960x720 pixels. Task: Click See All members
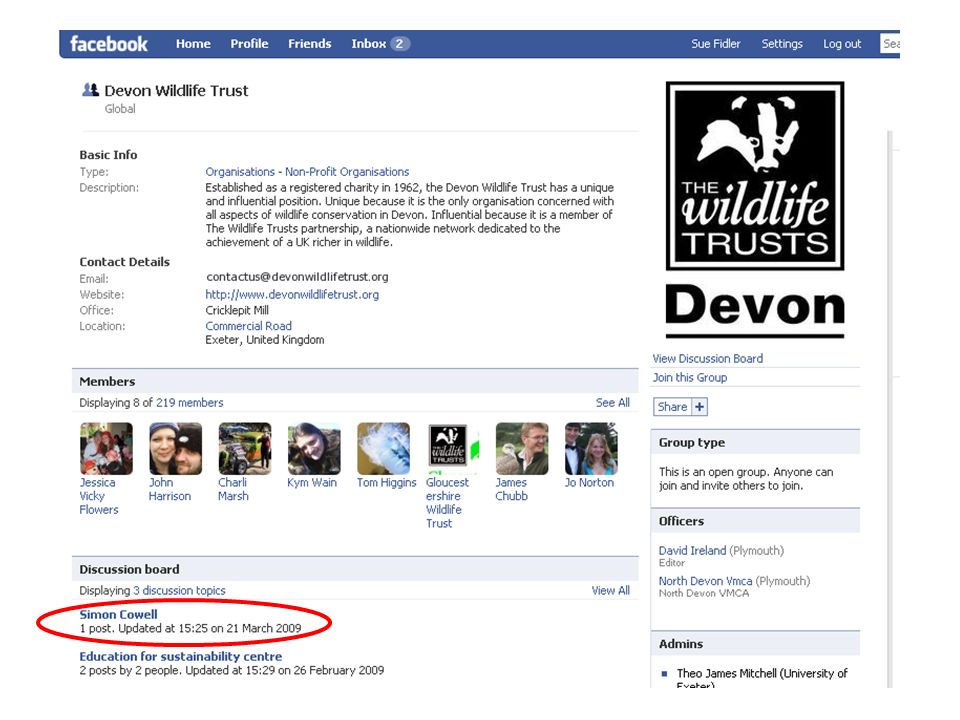click(612, 403)
